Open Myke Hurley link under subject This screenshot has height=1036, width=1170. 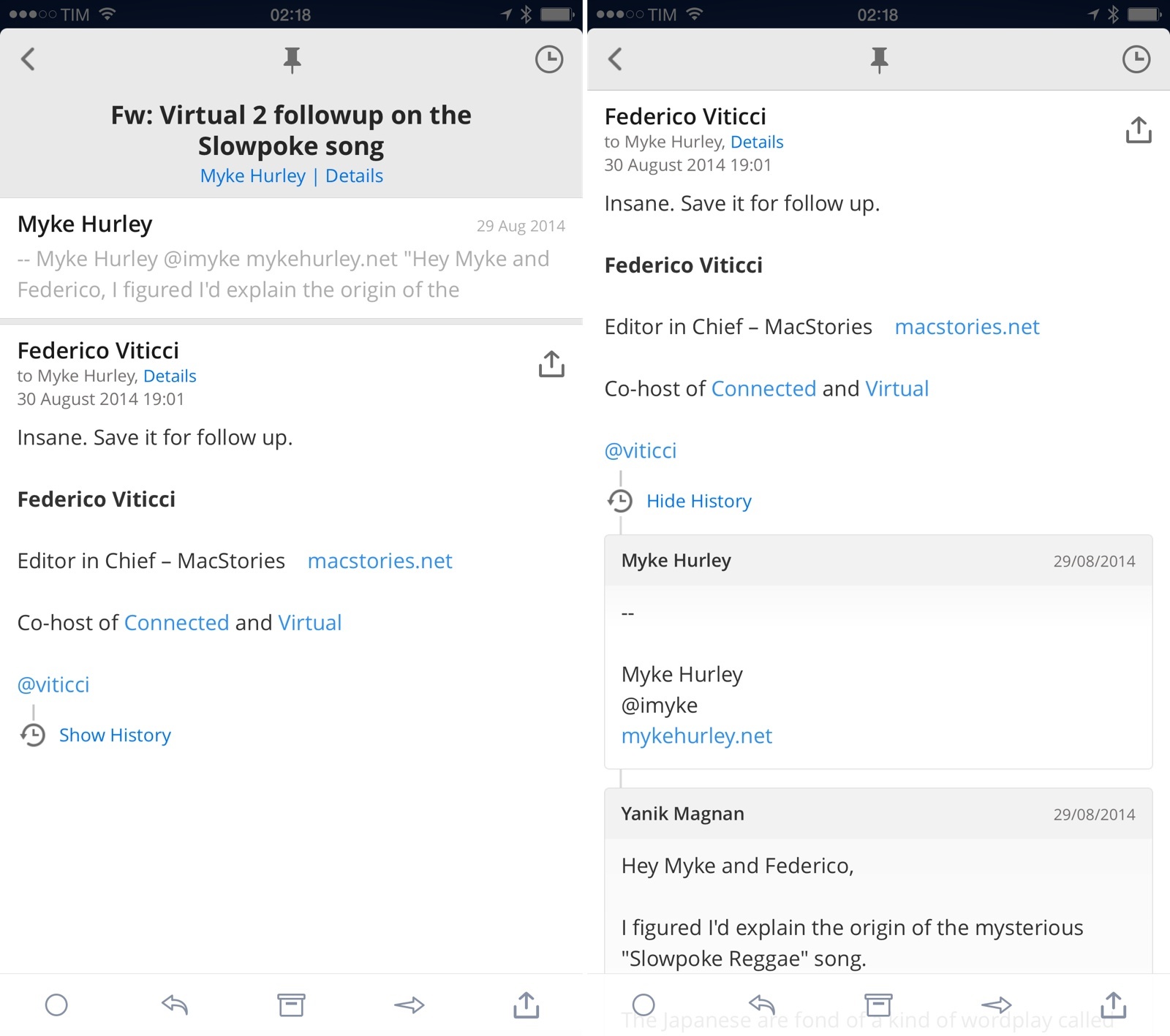tap(253, 176)
